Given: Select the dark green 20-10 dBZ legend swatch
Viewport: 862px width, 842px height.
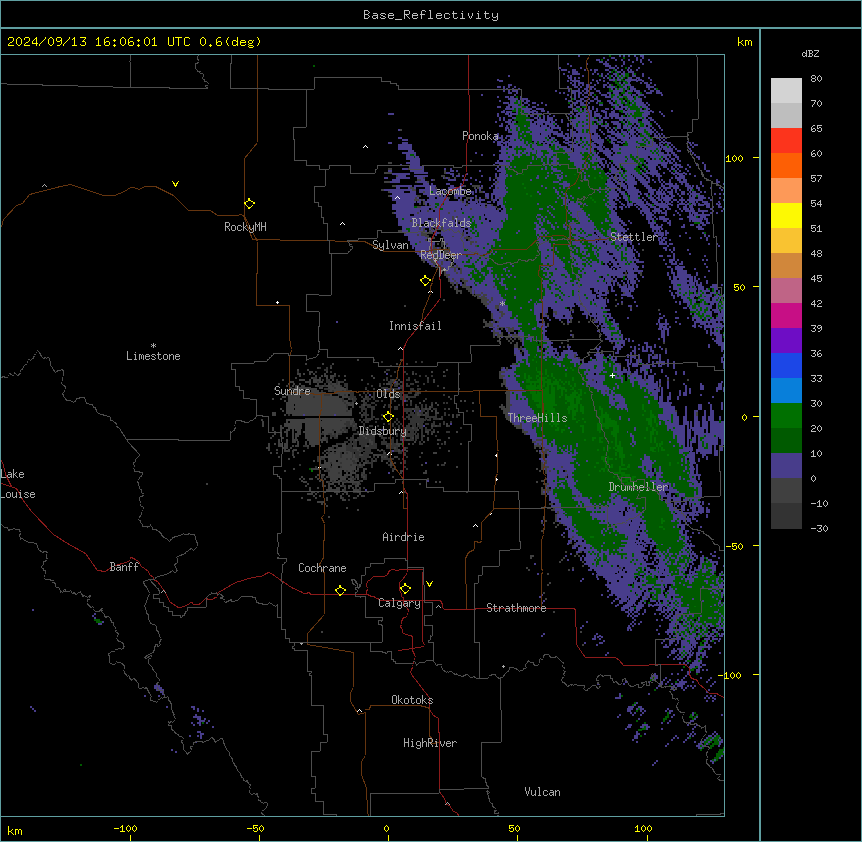Looking at the screenshot, I should point(786,441).
